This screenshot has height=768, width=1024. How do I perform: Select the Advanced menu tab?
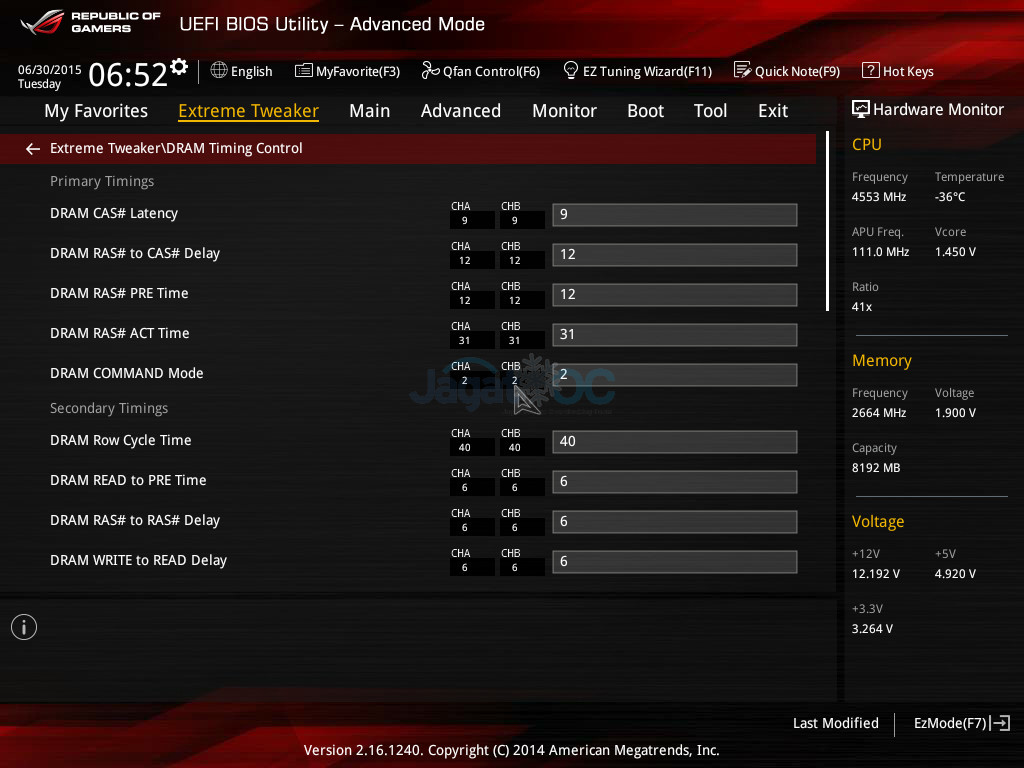point(460,111)
